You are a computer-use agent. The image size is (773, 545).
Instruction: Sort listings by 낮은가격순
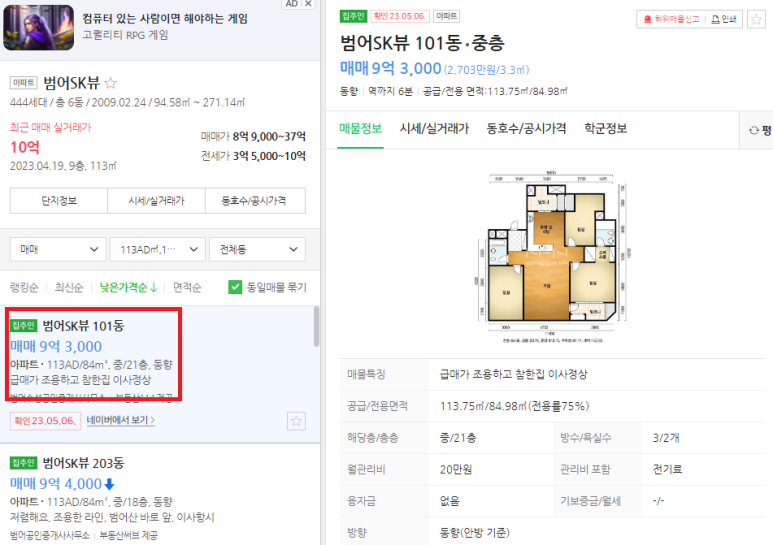click(x=128, y=287)
